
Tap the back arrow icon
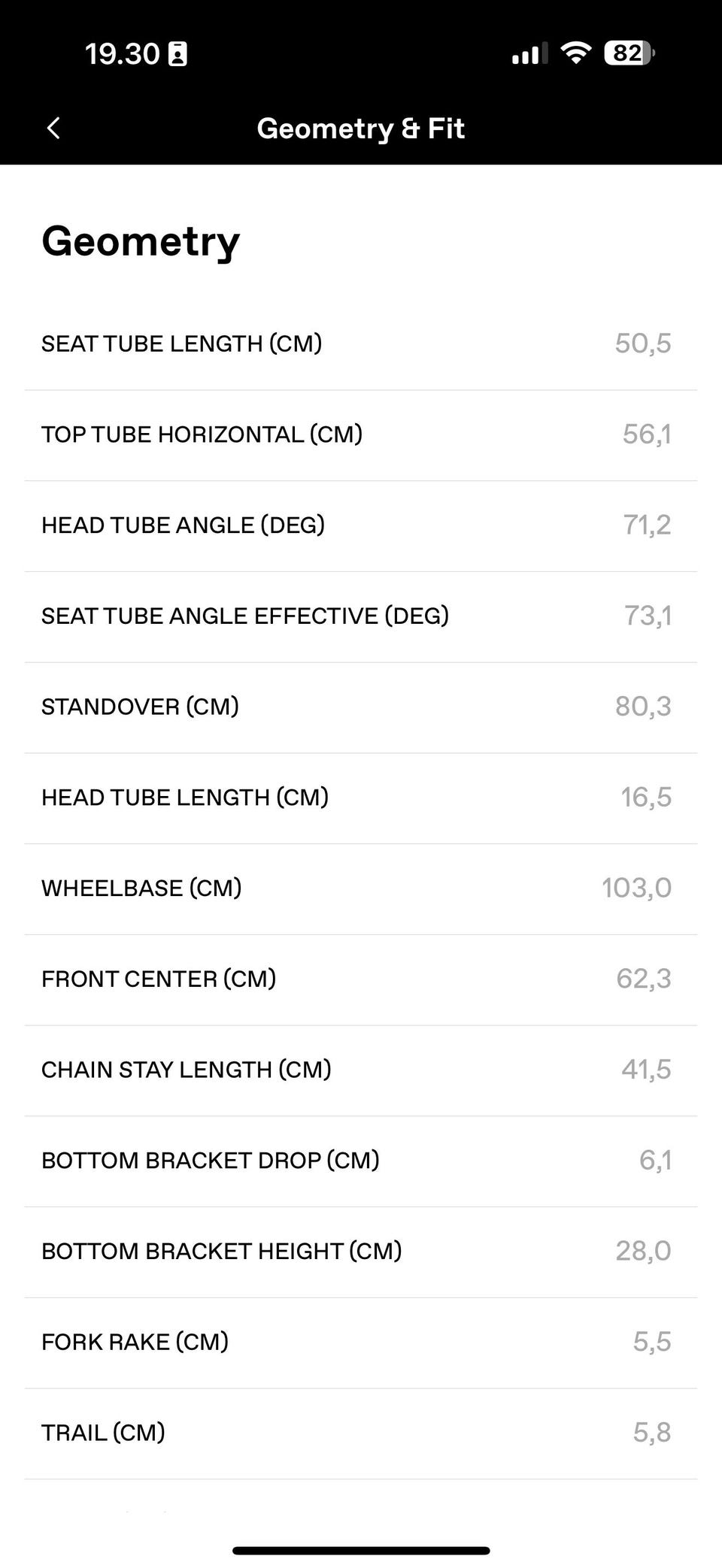point(53,129)
